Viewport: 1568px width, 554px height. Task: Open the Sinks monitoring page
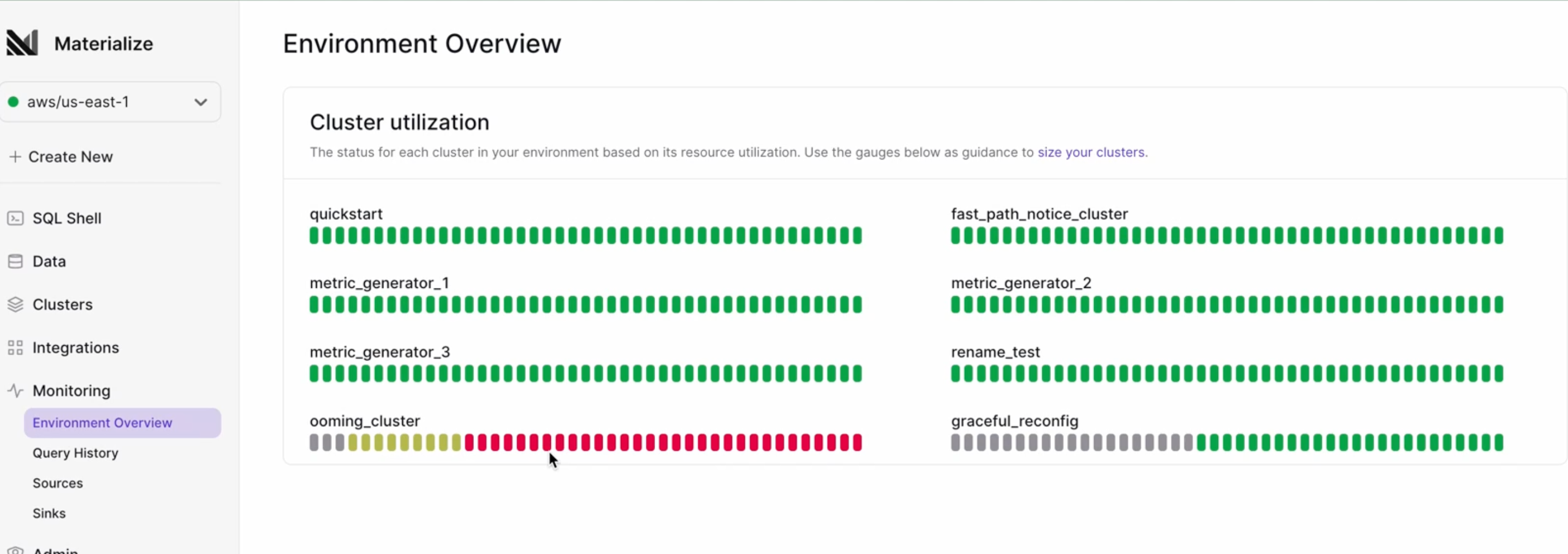pyautogui.click(x=49, y=513)
